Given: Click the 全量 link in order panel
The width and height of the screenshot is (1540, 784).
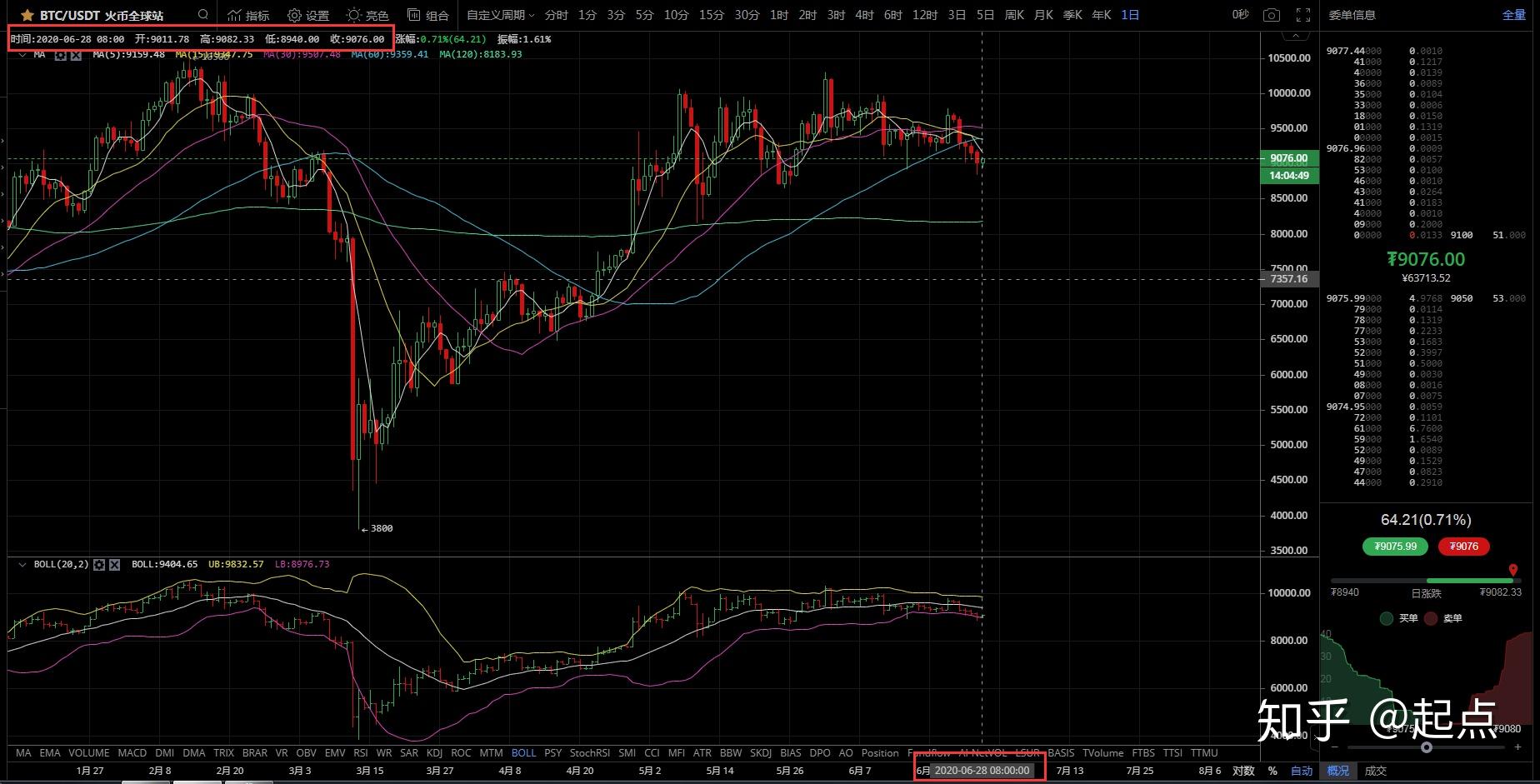Looking at the screenshot, I should [1512, 14].
